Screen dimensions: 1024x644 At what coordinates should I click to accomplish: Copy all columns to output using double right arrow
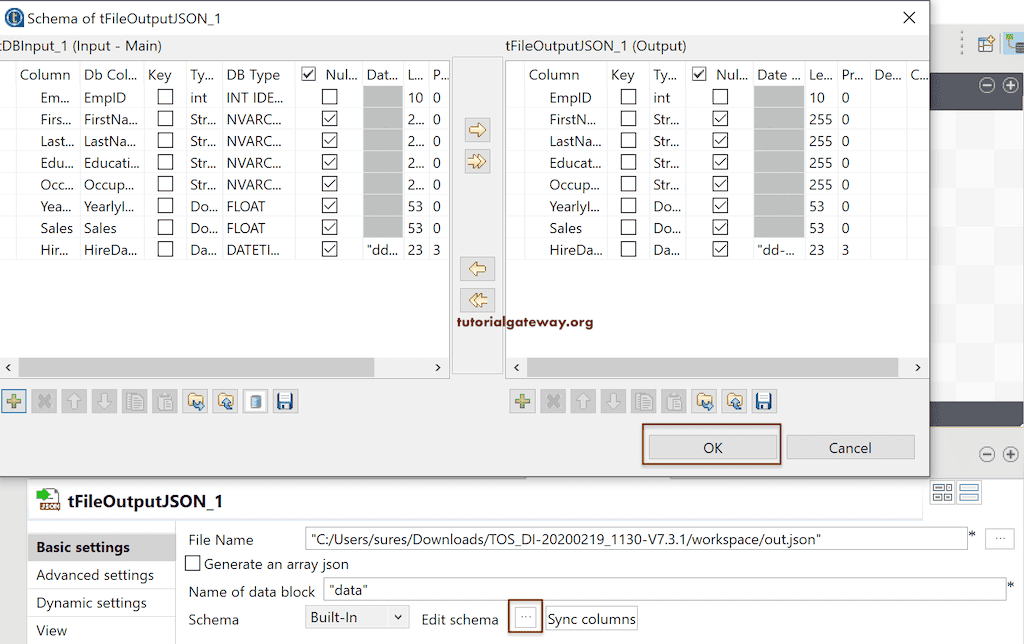pos(477,160)
